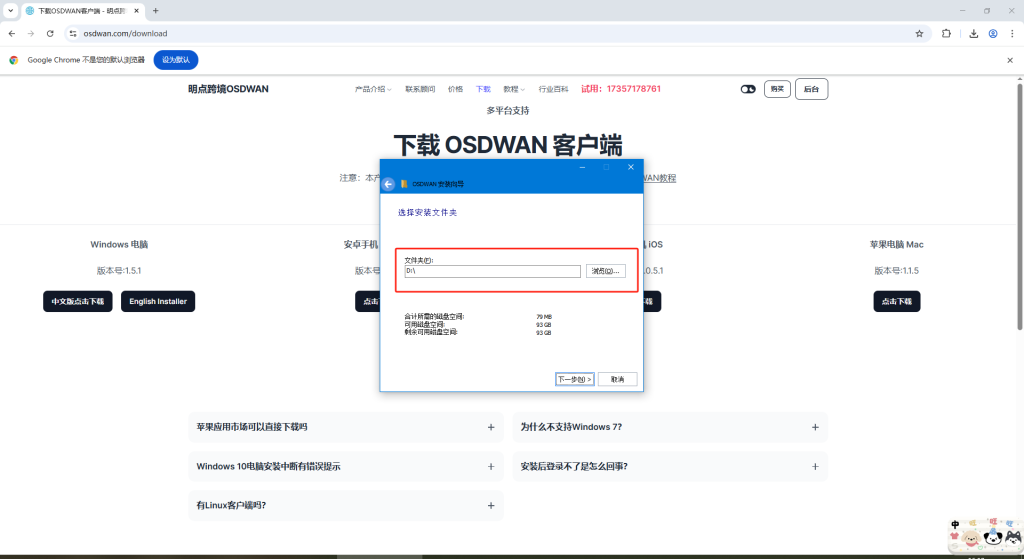
Task: Expand the 教程 navigation dropdown
Action: [x=514, y=89]
